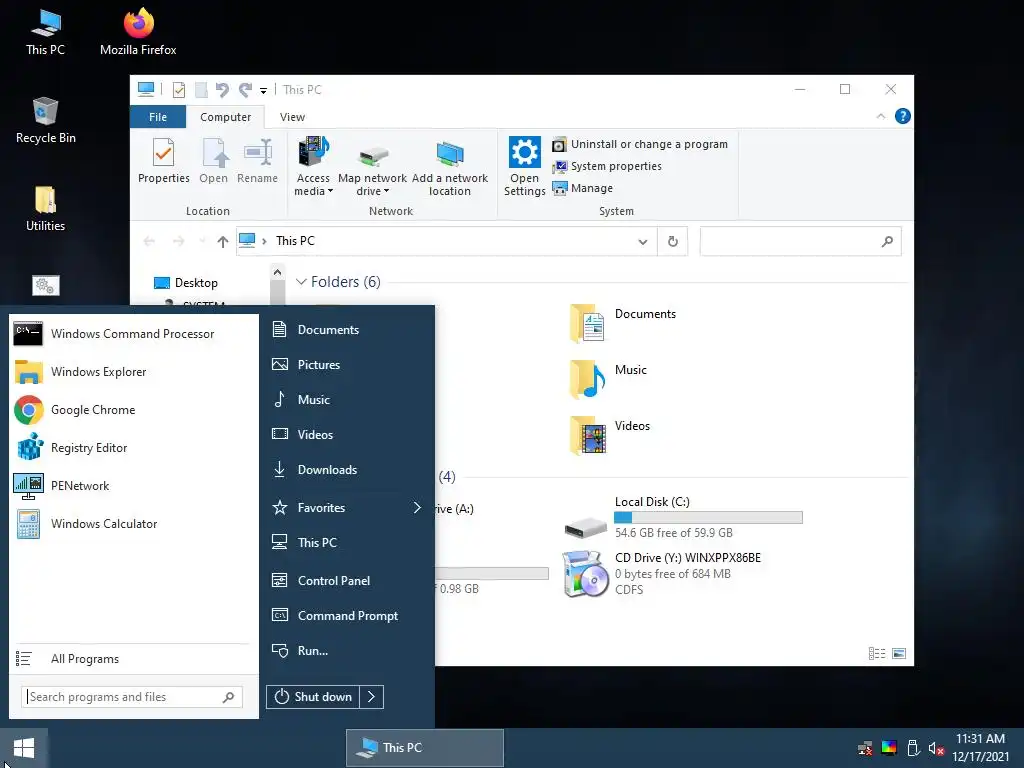Click the Undo icon in title bar
This screenshot has height=768, width=1024.
[222, 90]
